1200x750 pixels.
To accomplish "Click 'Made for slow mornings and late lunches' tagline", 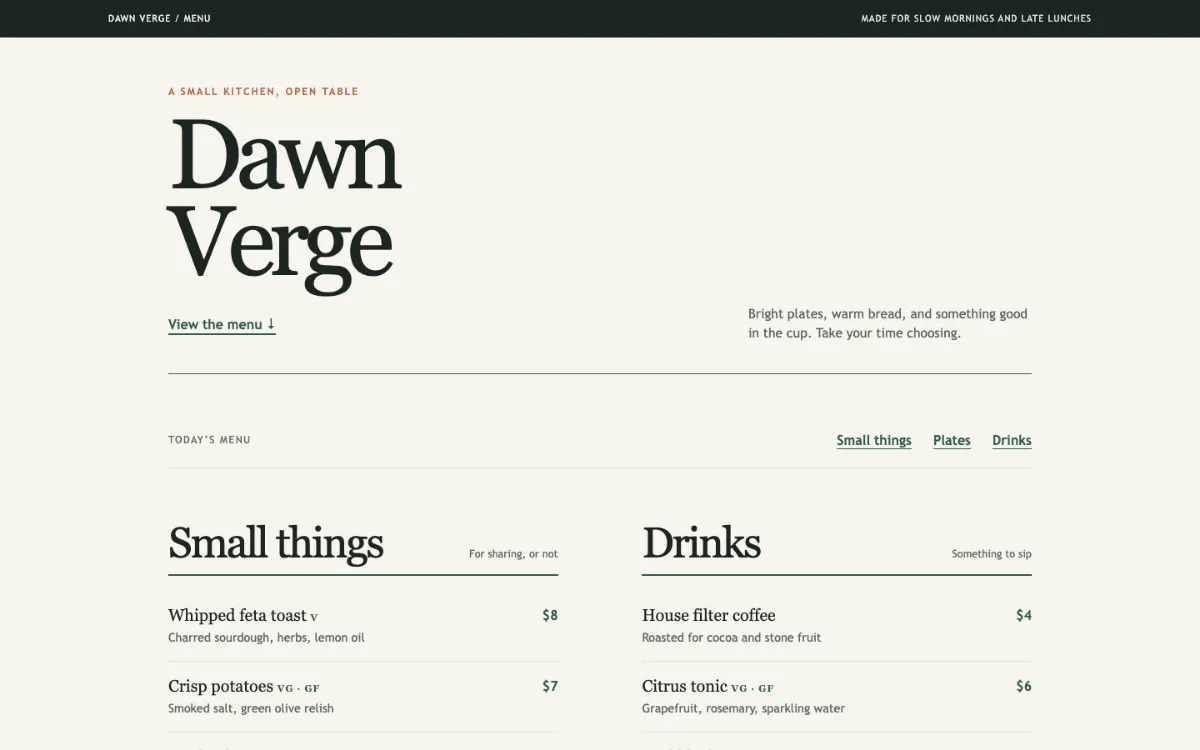I will tap(976, 18).
